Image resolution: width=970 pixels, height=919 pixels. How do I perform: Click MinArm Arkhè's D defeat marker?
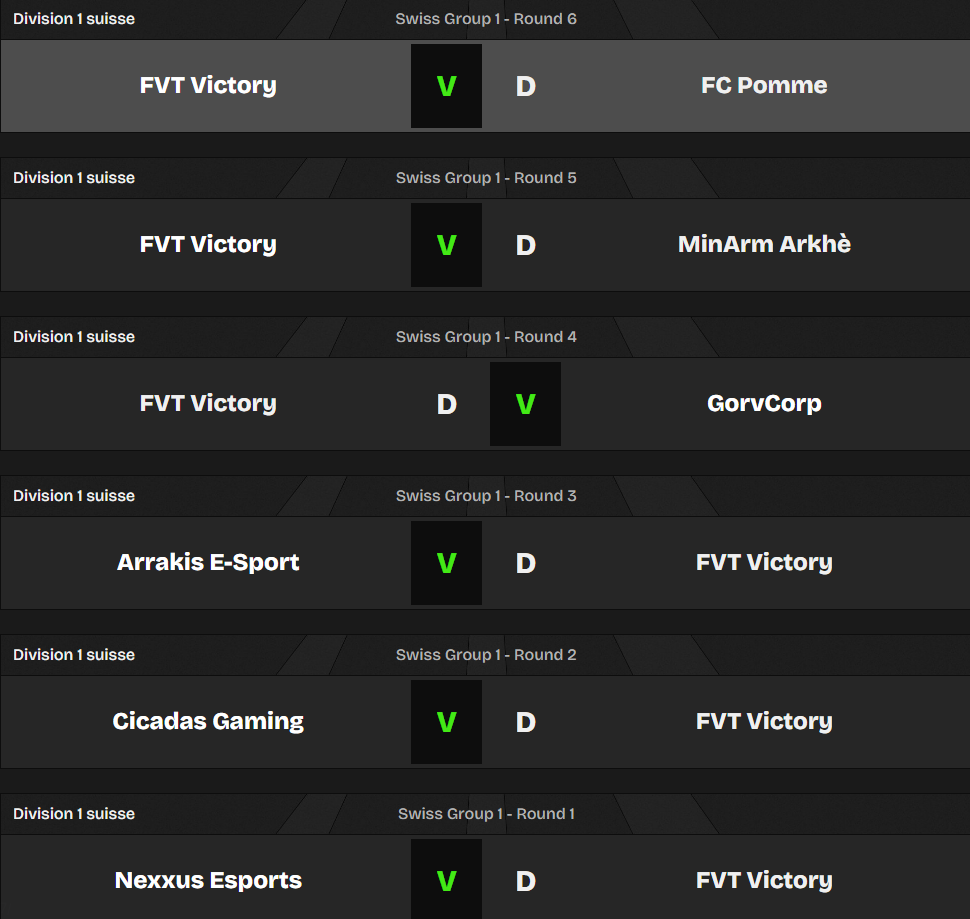point(526,245)
